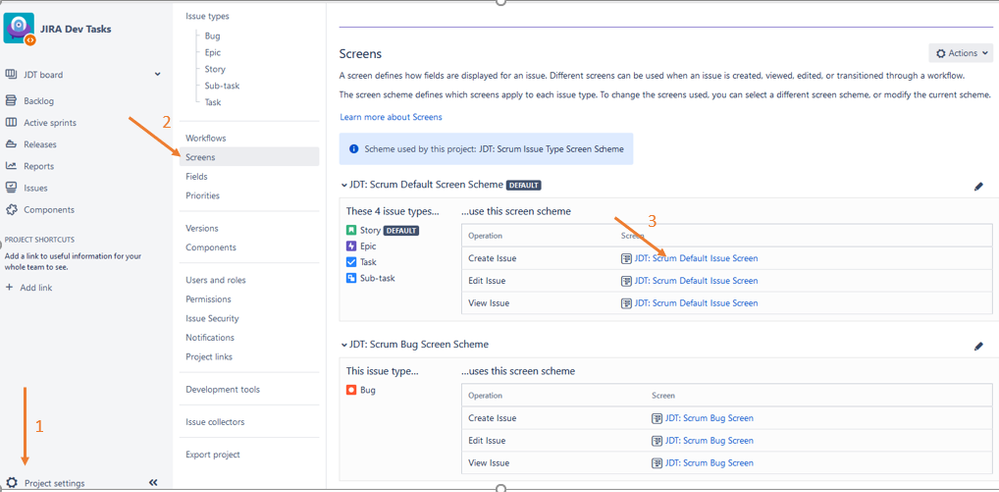This screenshot has width=999, height=492.
Task: Open Backlog in the sidebar
Action: pos(39,101)
